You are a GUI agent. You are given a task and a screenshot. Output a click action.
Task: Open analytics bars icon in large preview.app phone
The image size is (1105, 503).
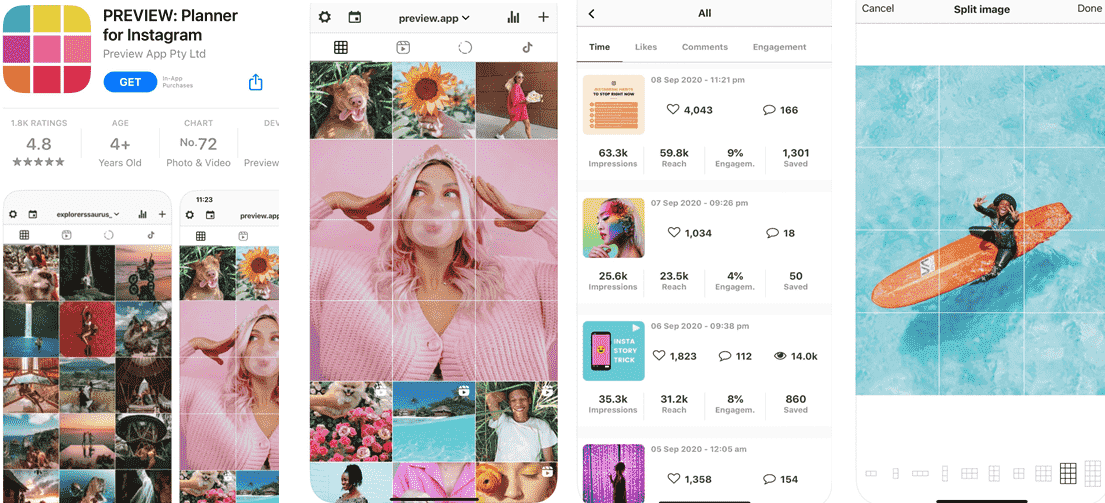[513, 17]
